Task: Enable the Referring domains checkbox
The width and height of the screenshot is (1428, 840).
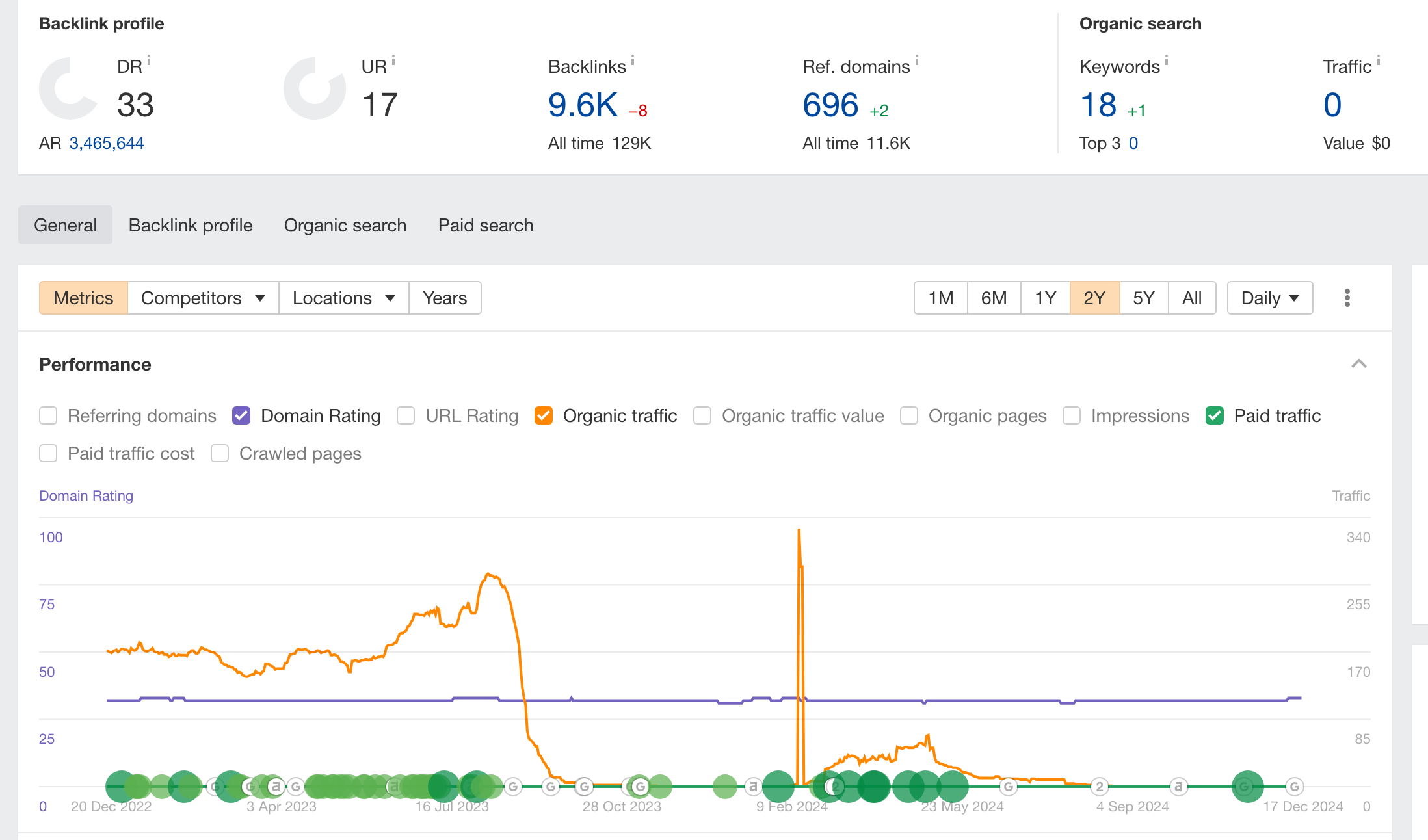Action: point(48,415)
